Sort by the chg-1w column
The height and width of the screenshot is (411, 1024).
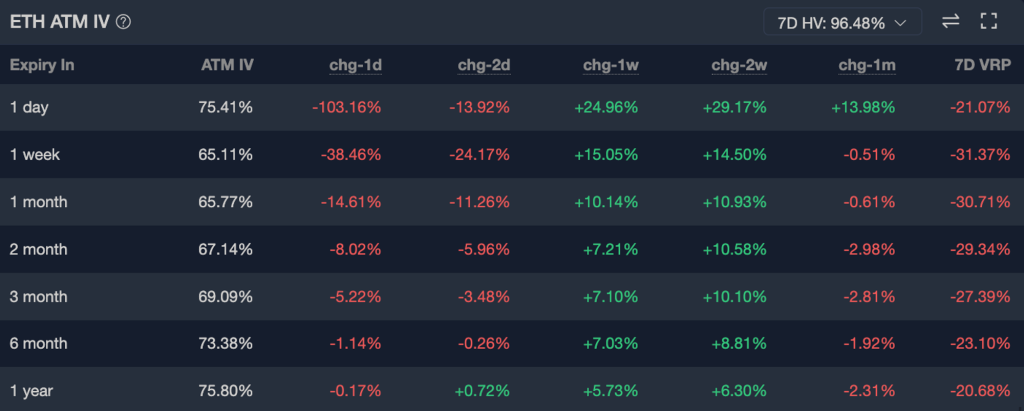click(611, 66)
